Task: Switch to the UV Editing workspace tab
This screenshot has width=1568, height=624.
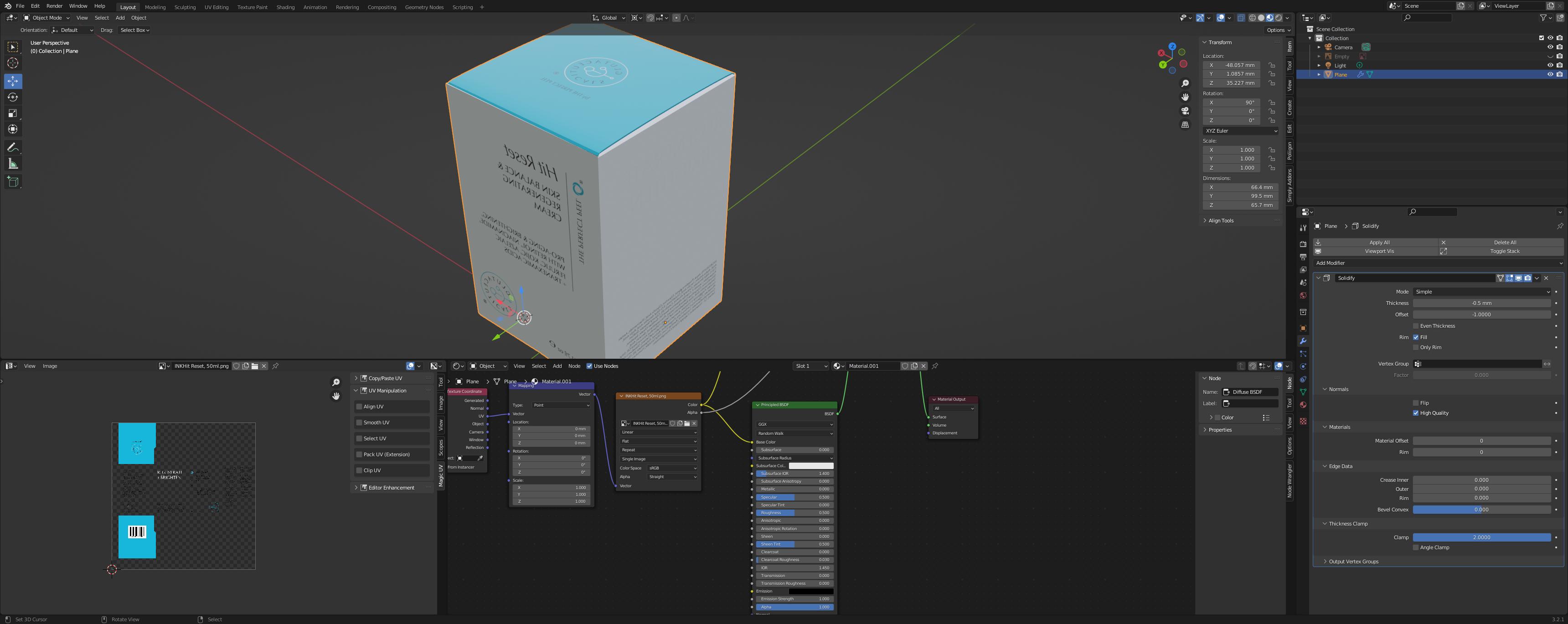Action: (216, 7)
